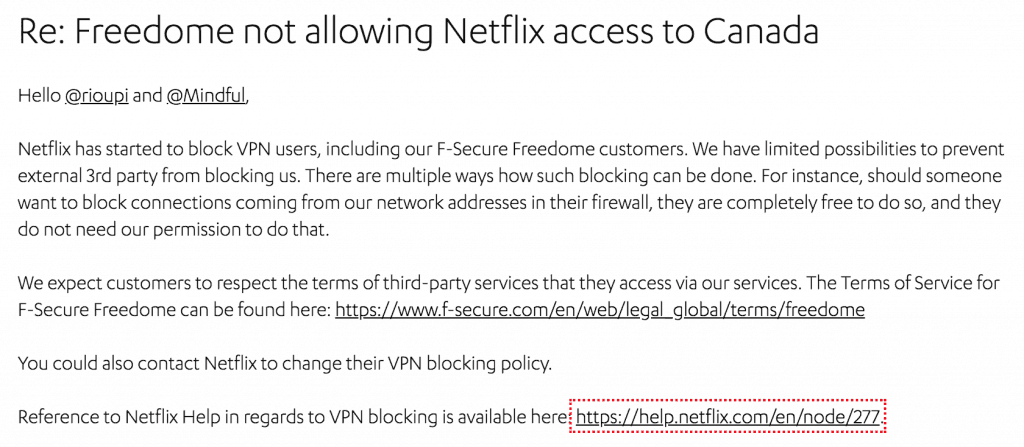Follow the help.netflix.com/en/node/277 link
Viewport: 1024px width, 447px height.
point(728,416)
